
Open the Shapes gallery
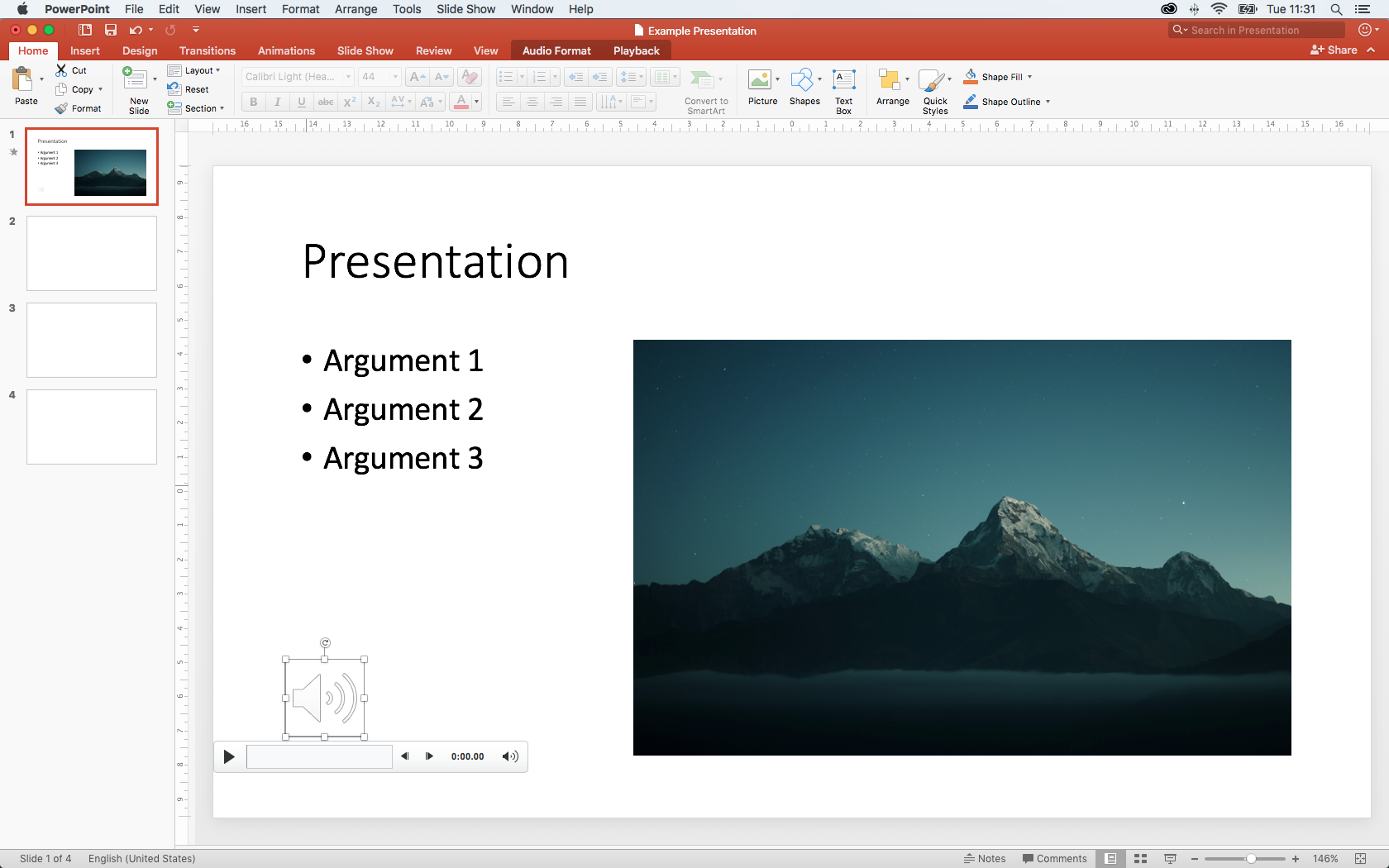(x=801, y=80)
